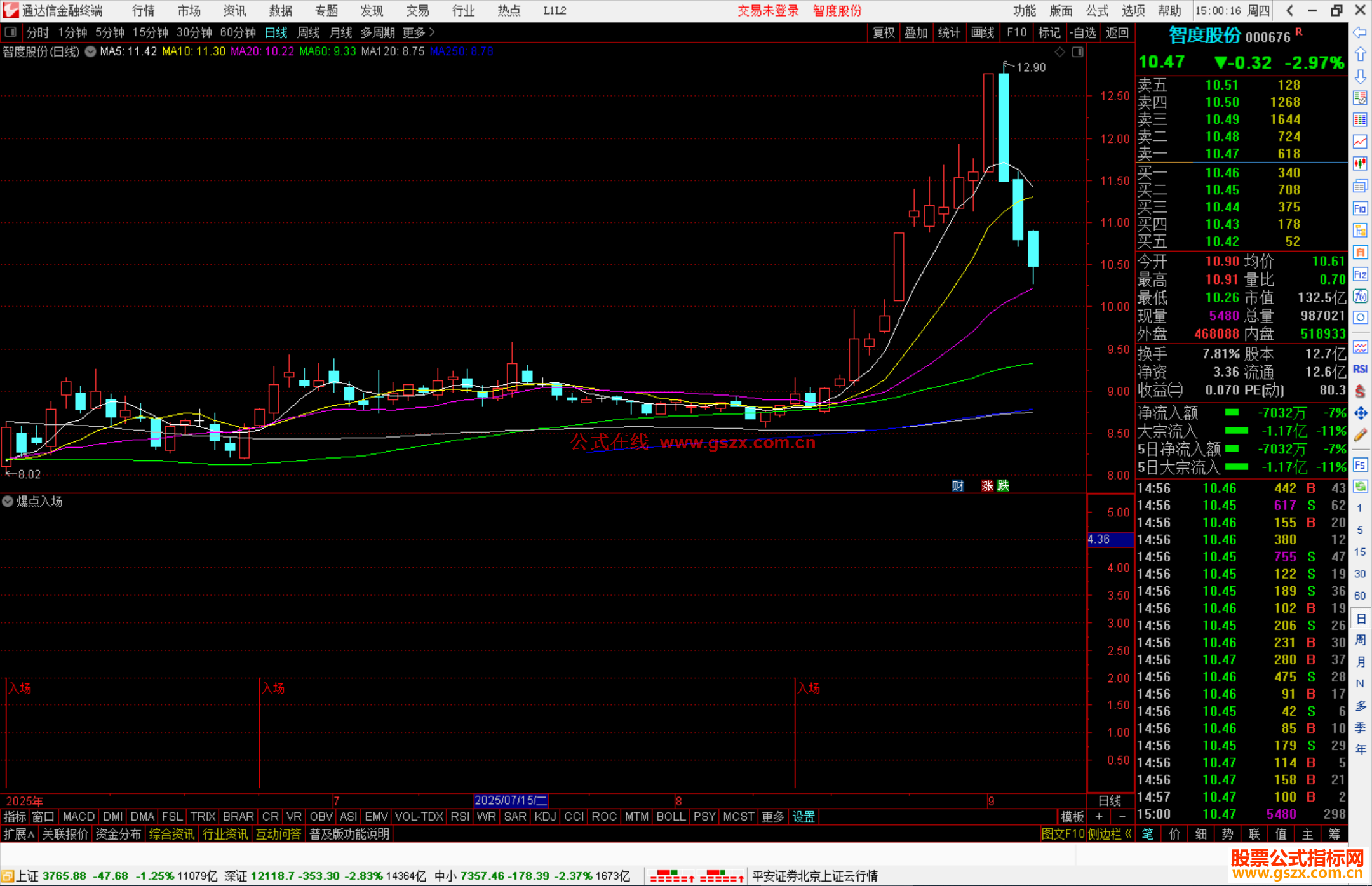Select the 笔 tick tab below trades
1372x886 pixels.
pos(1147,834)
